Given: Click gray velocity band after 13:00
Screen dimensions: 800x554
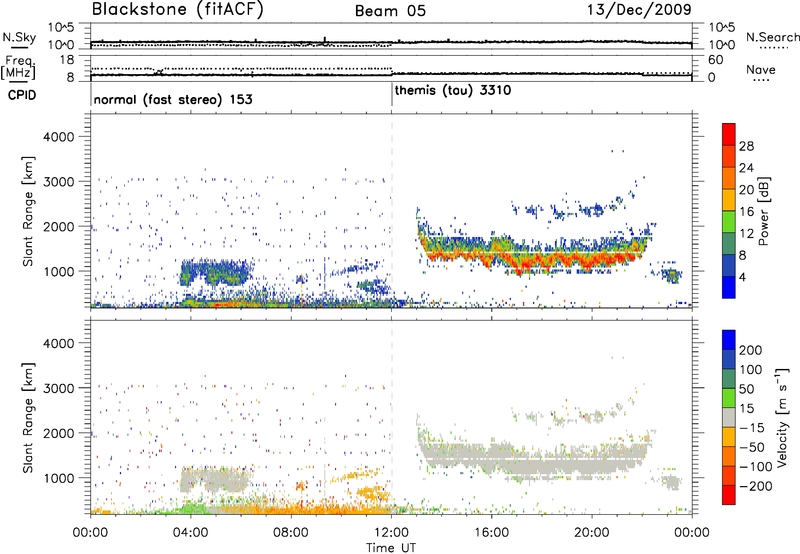Looking at the screenshot, I should [531, 459].
